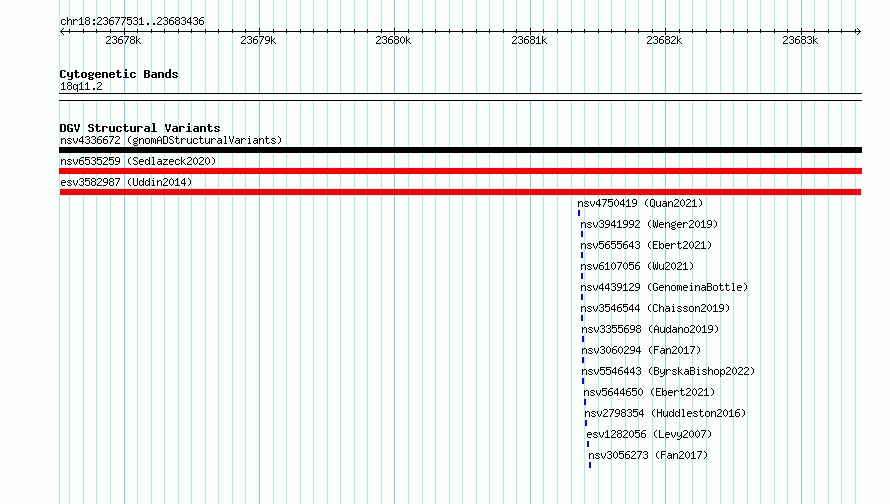890x504 pixels.
Task: Open variant nsv5546443 (ByrskaBishop2022)
Action: [x=668, y=371]
